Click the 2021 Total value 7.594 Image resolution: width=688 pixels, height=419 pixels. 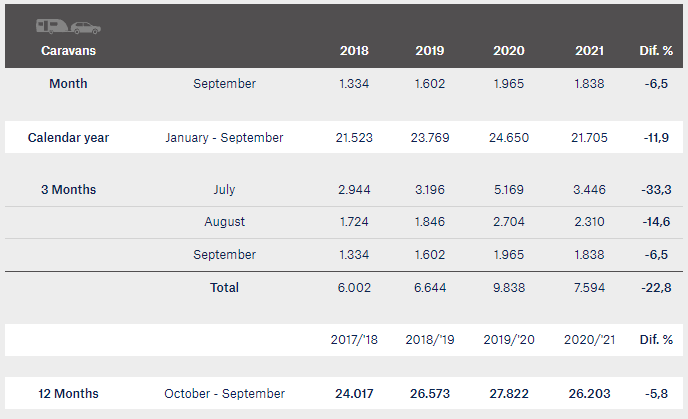tap(589, 288)
